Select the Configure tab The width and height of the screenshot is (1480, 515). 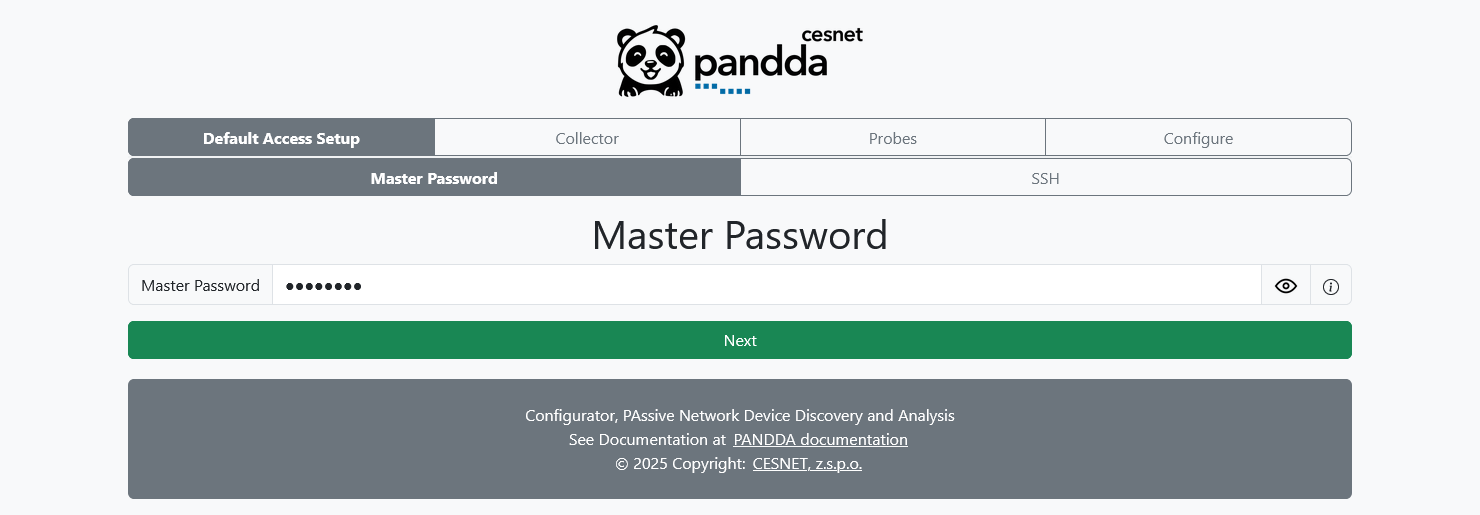click(1198, 138)
